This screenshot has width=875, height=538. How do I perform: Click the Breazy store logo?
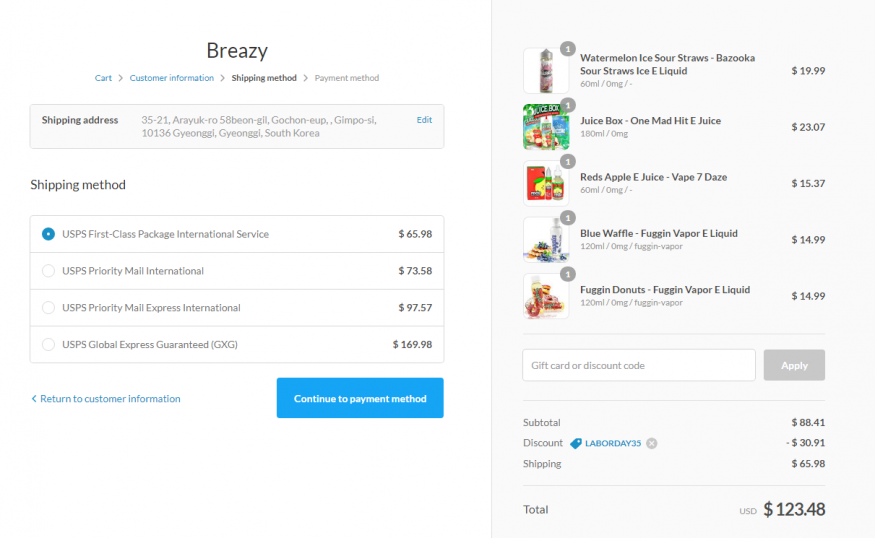237,50
